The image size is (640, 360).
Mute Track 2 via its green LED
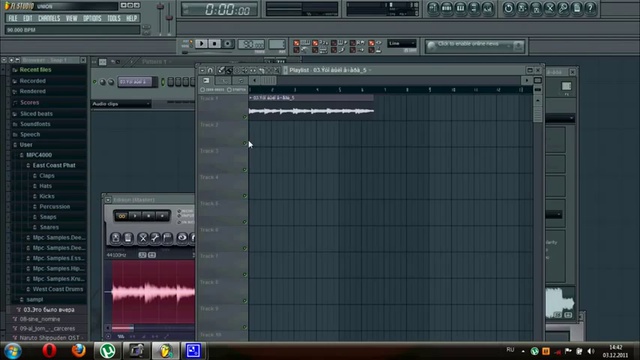pyautogui.click(x=245, y=143)
